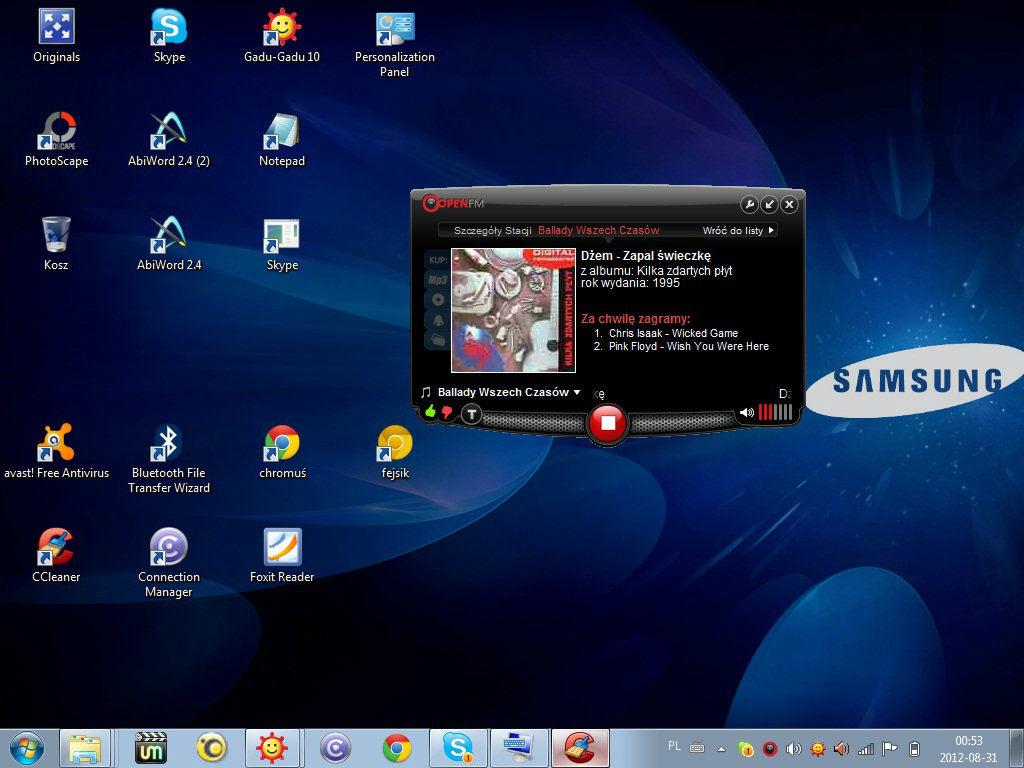
Task: Open network signal bars tray icon
Action: pyautogui.click(x=866, y=748)
